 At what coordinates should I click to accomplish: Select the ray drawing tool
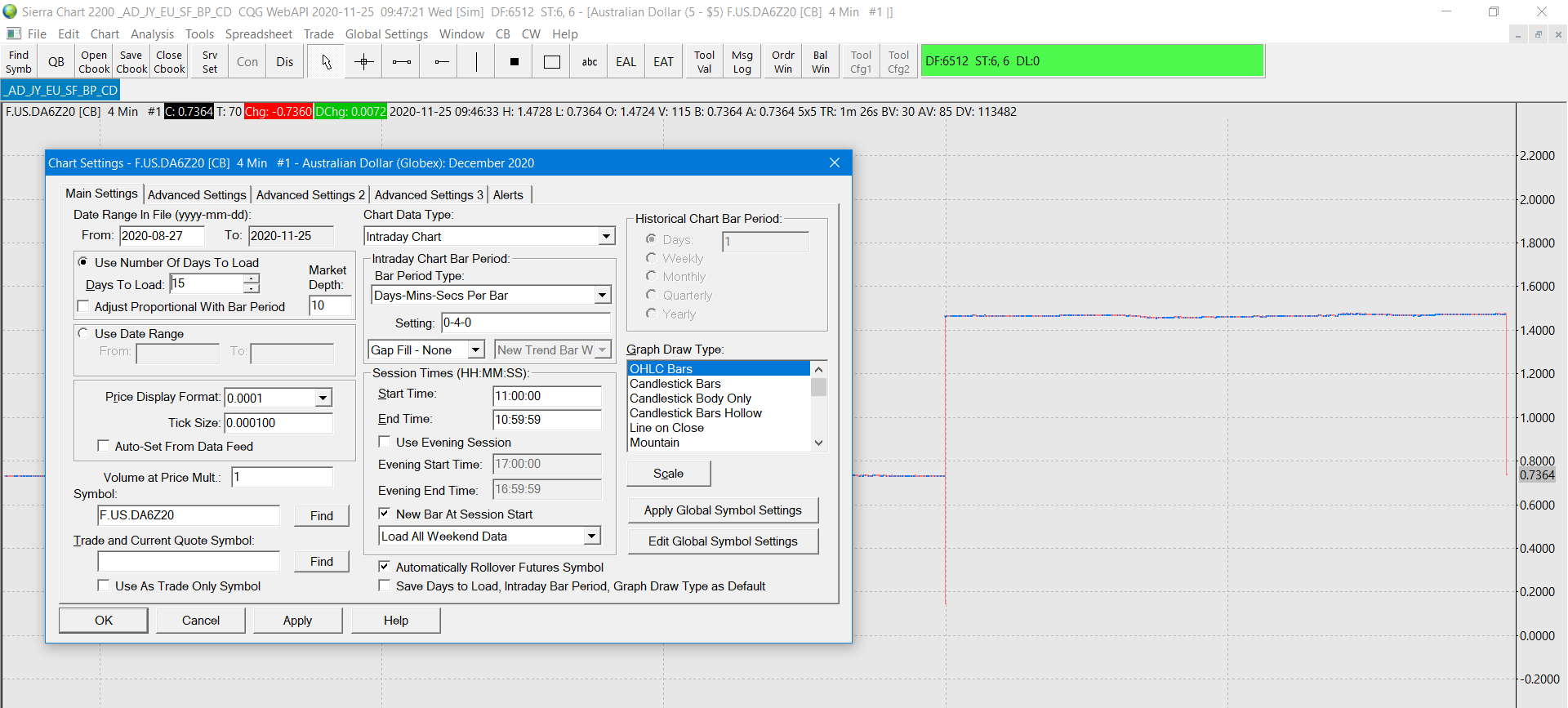[x=441, y=62]
